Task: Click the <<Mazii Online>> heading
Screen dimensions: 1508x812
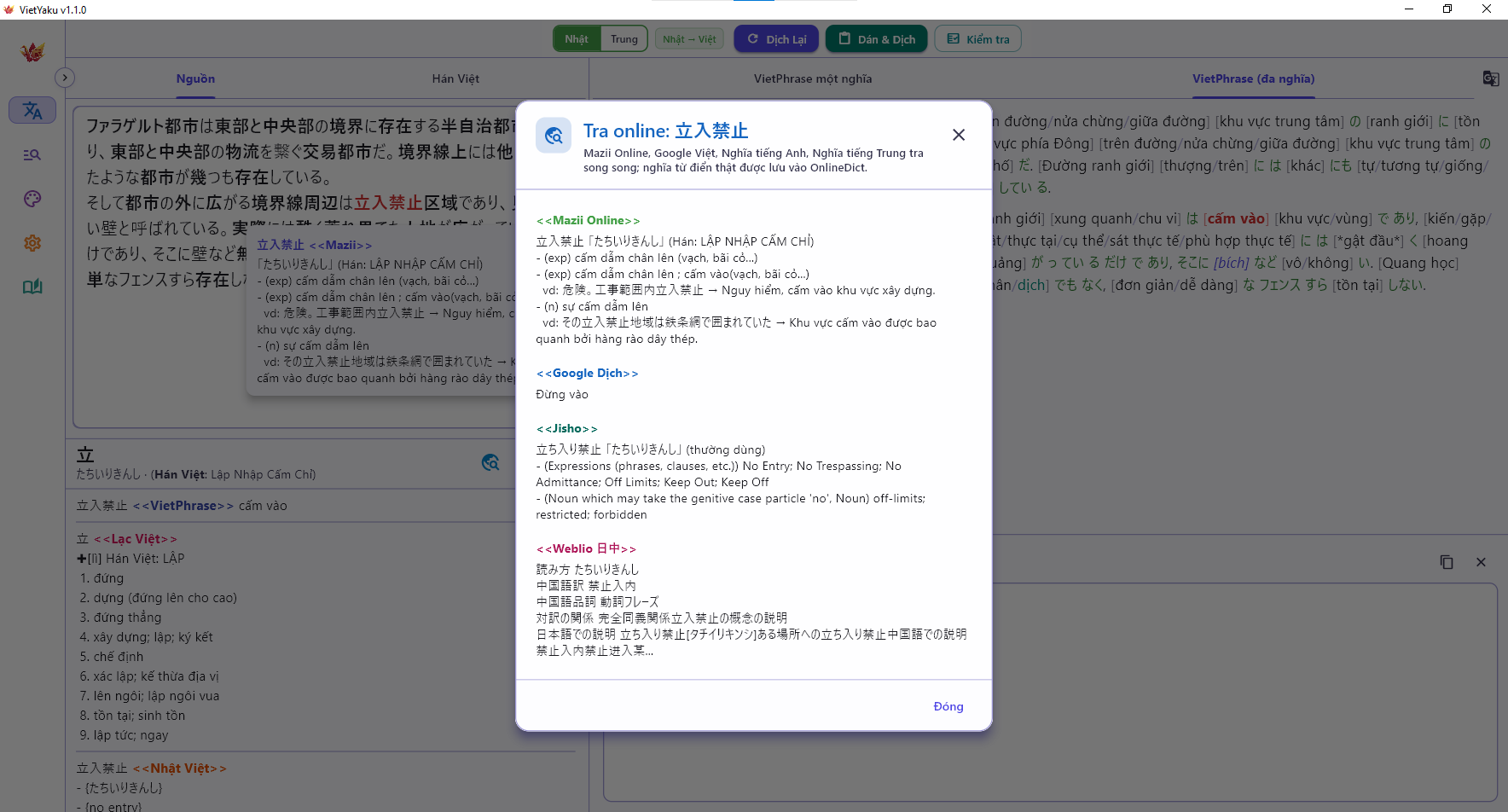Action: click(x=588, y=220)
